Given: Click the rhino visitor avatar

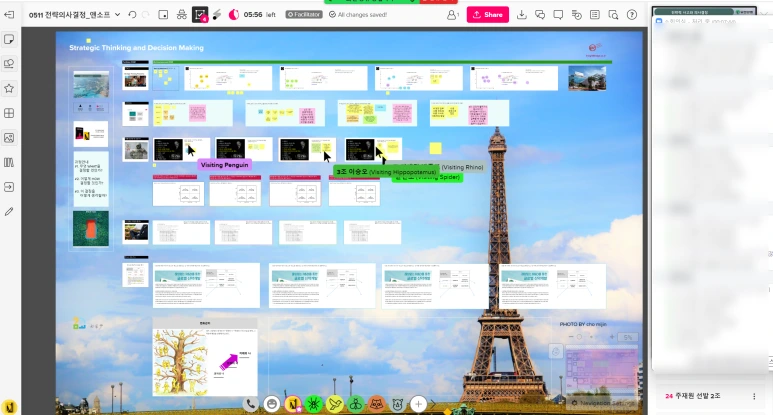Looking at the screenshot, I should coord(397,404).
